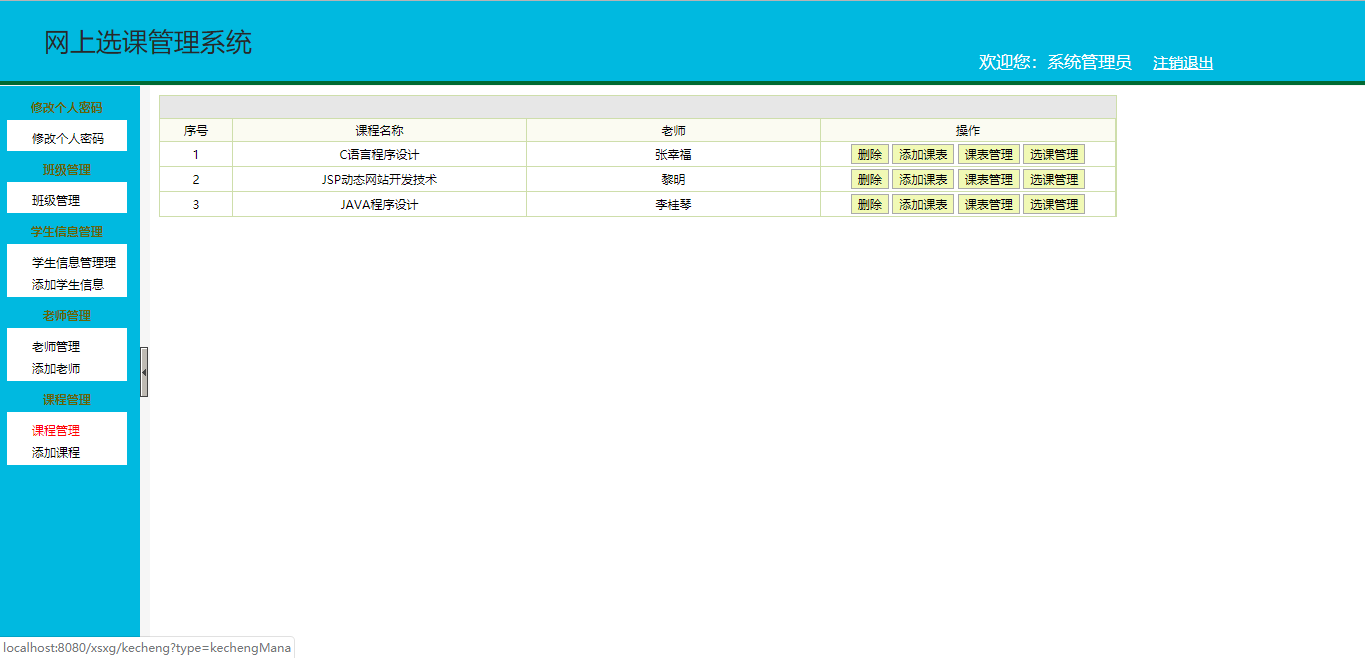The height and width of the screenshot is (658, 1365).
Task: Delete the C语言程序设计 course
Action: pos(870,154)
